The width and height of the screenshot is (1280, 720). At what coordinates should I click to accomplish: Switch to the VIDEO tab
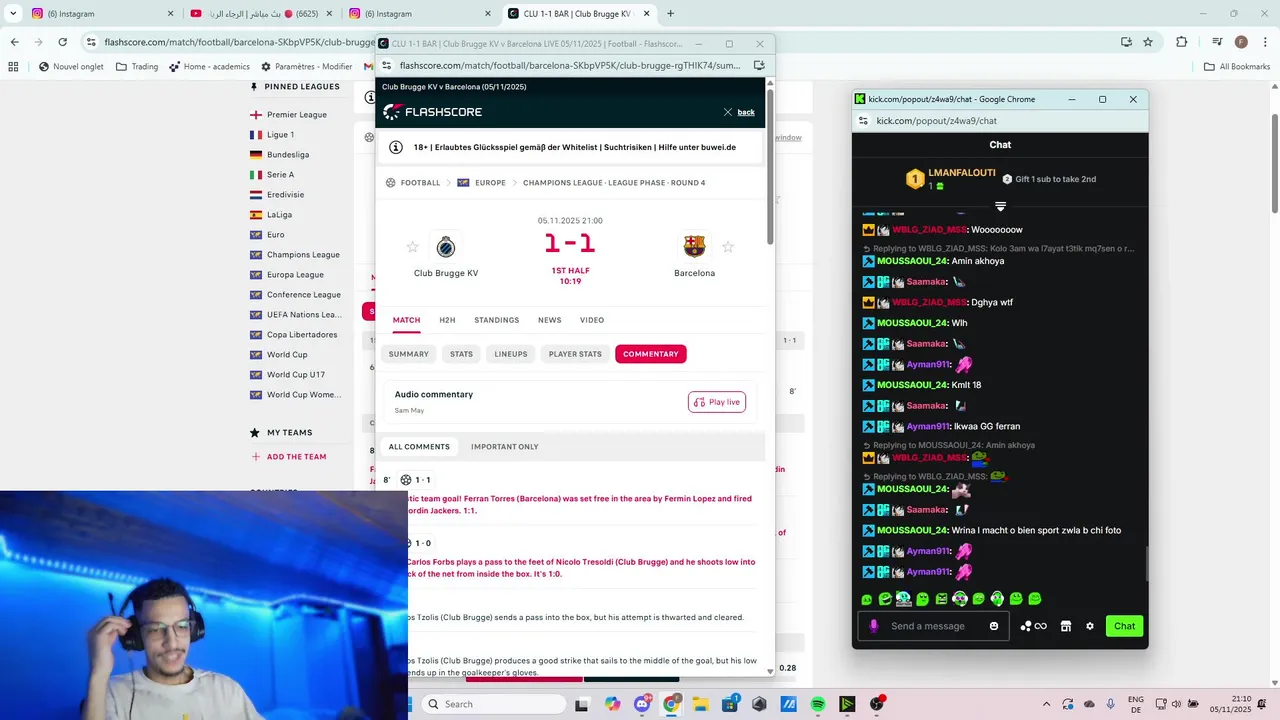[x=592, y=320]
